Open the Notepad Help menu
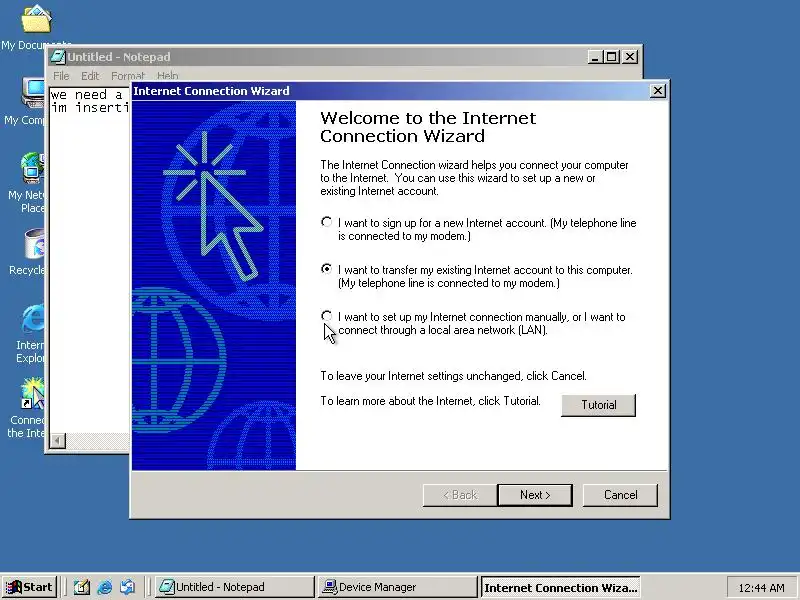Screen dimensions: 800x600 click(168, 76)
